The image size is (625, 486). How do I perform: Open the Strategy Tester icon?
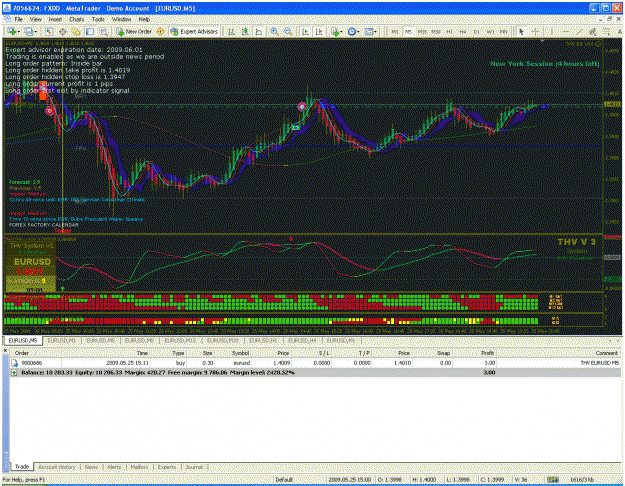click(x=104, y=31)
